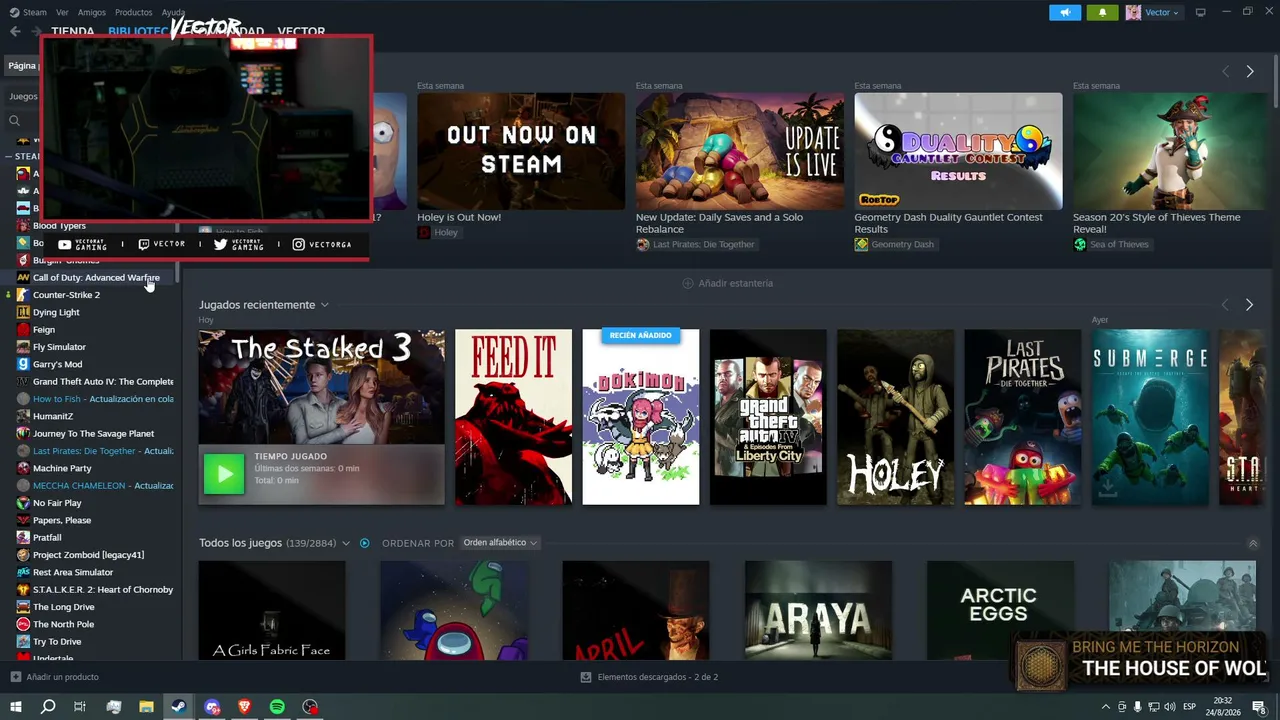This screenshot has width=1280, height=720.
Task: Select The Stalked 3 cover
Action: click(x=321, y=387)
